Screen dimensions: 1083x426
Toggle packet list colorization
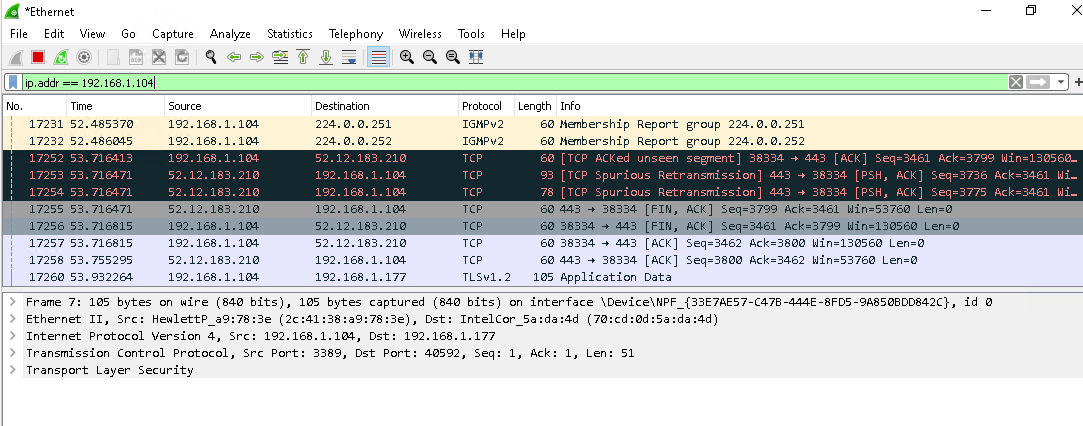[378, 57]
